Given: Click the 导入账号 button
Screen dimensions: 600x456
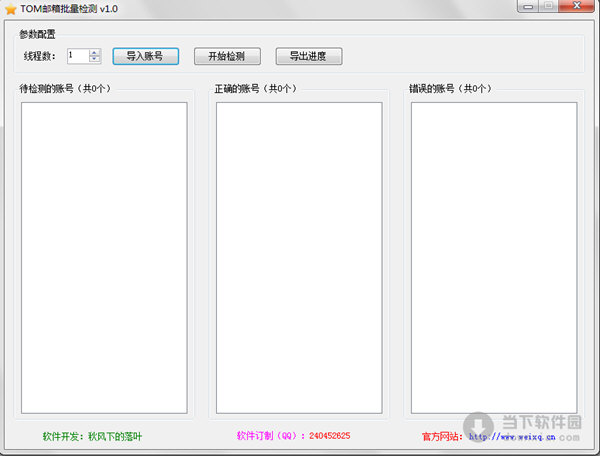Looking at the screenshot, I should coord(145,56).
